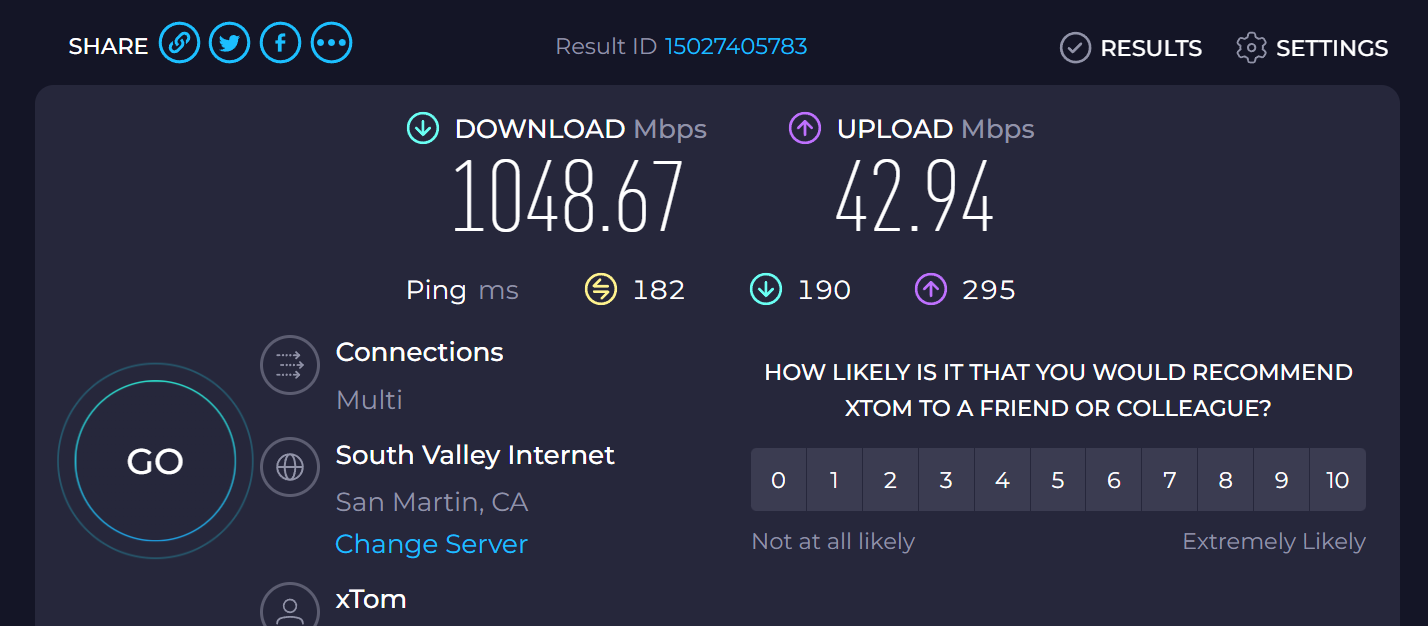Viewport: 1428px width, 626px height.
Task: Open result ID 15027405783 link
Action: [736, 46]
